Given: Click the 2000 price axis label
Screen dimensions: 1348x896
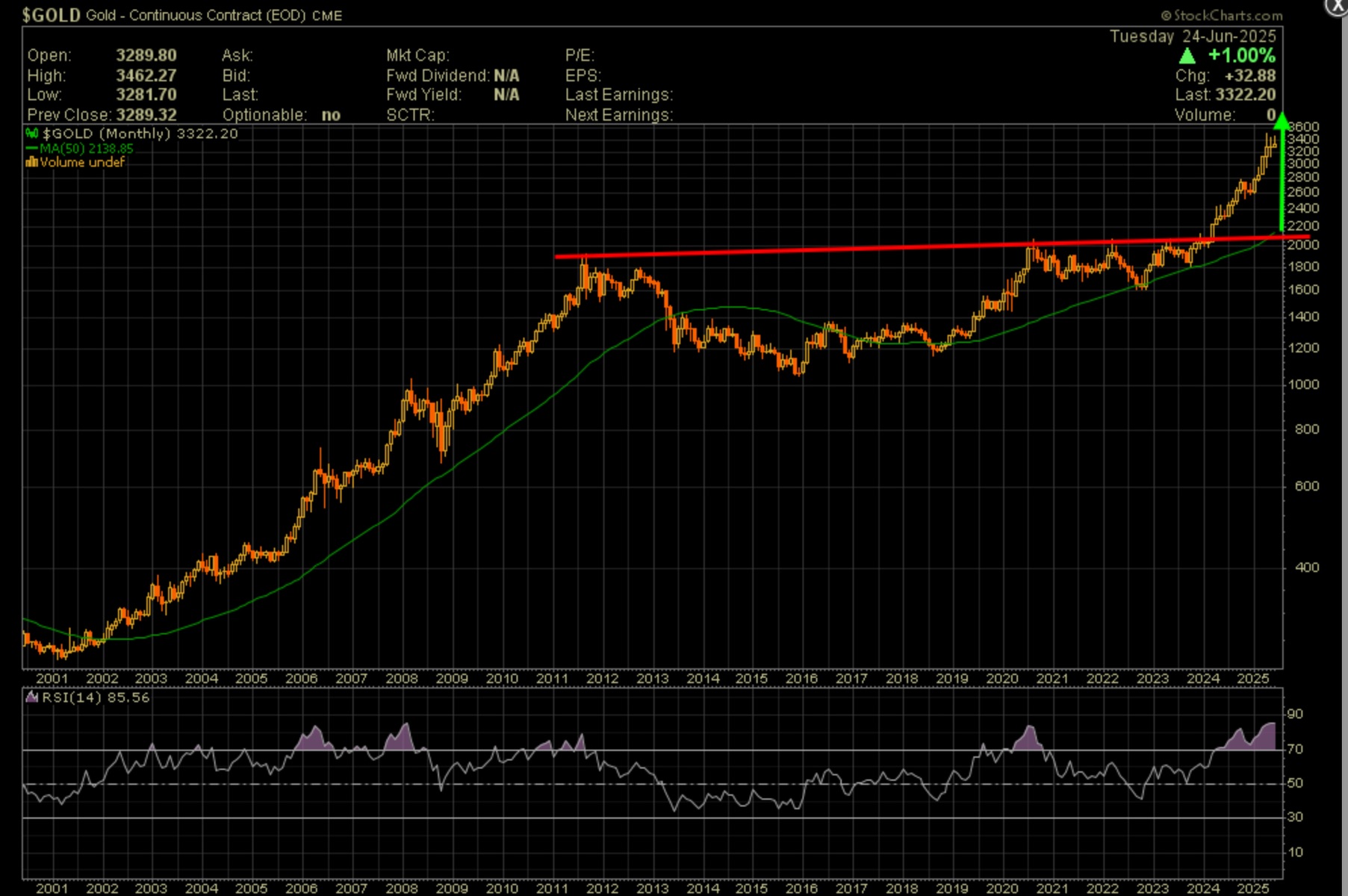Looking at the screenshot, I should coord(1304,245).
